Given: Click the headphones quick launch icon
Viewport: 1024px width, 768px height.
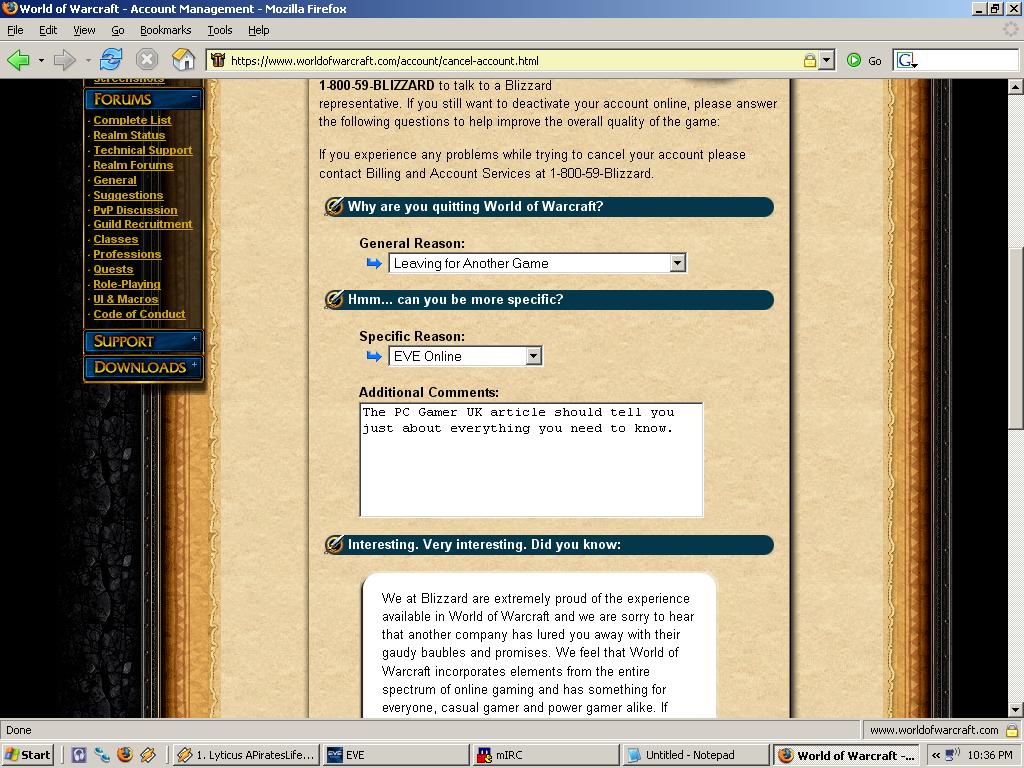Looking at the screenshot, I should click(x=79, y=755).
